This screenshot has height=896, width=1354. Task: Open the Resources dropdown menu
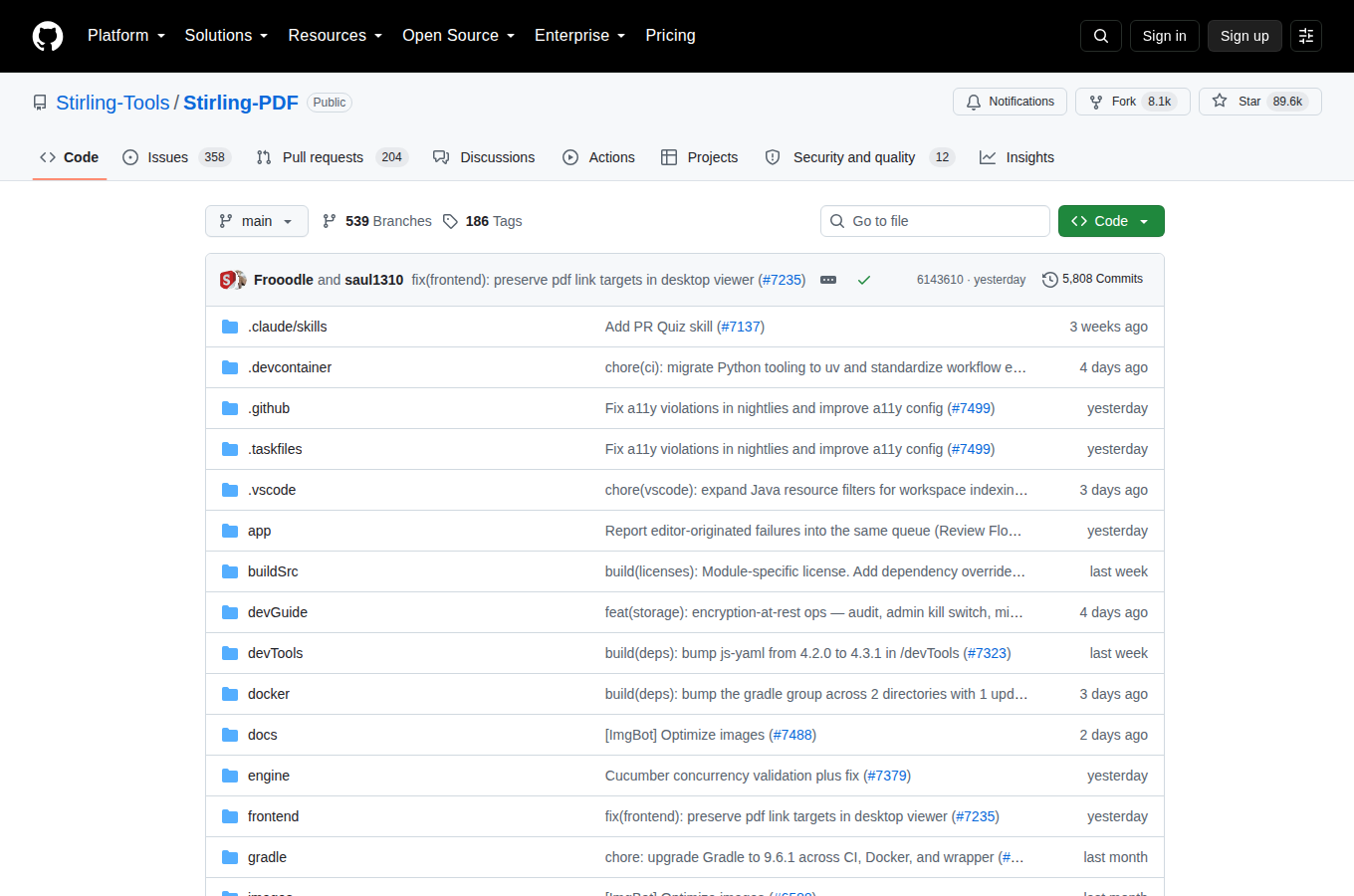pyautogui.click(x=336, y=36)
